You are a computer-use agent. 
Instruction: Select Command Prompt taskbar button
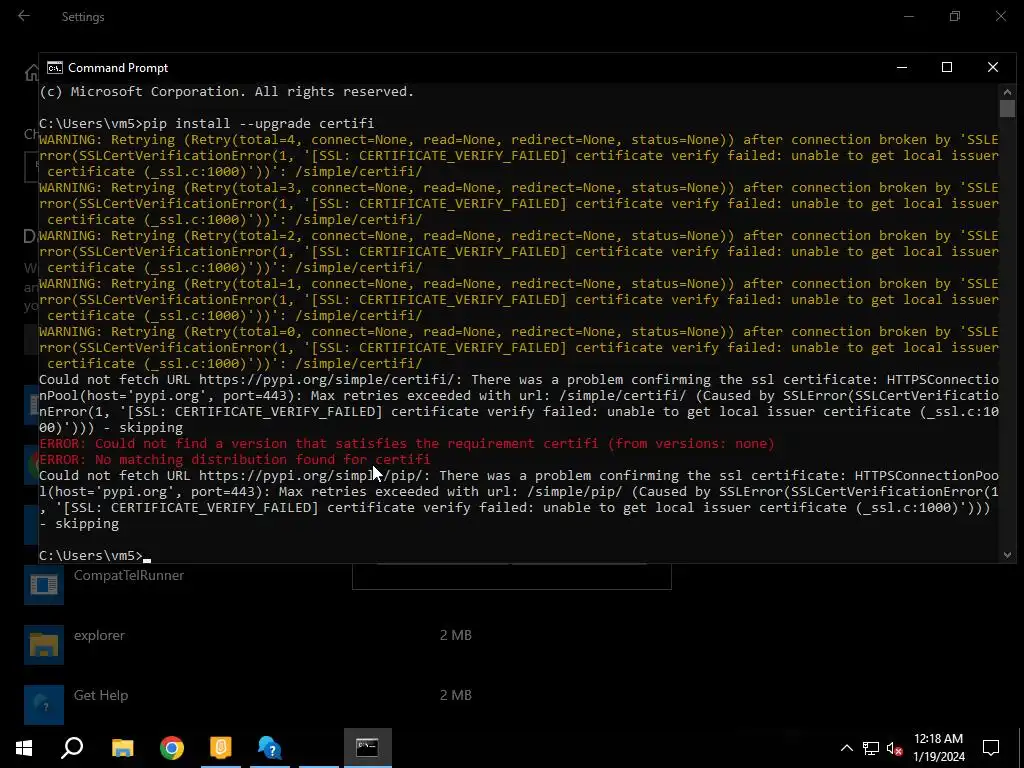tap(367, 748)
